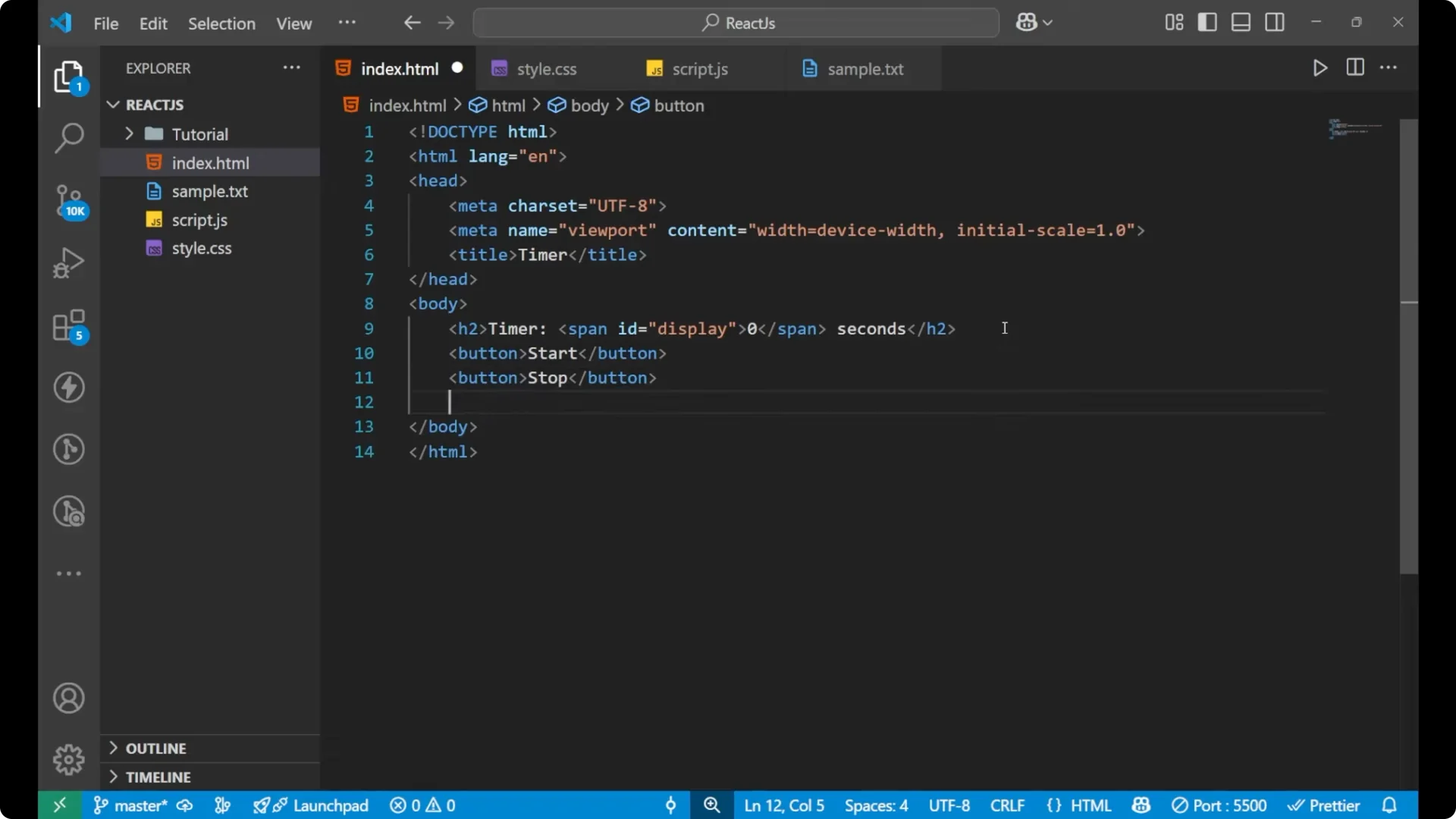Open Manage settings via the gear icon
Image resolution: width=1456 pixels, height=819 pixels.
coord(68,759)
